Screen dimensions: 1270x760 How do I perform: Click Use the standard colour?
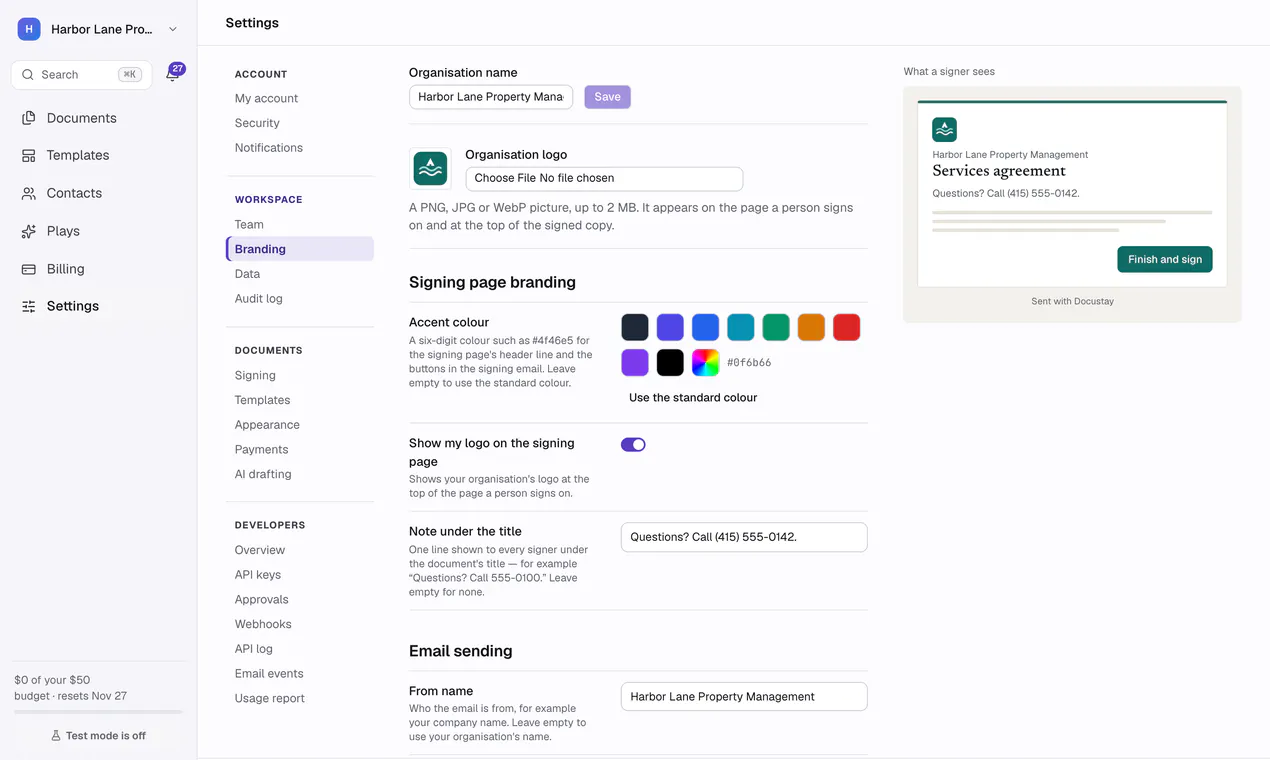point(693,398)
